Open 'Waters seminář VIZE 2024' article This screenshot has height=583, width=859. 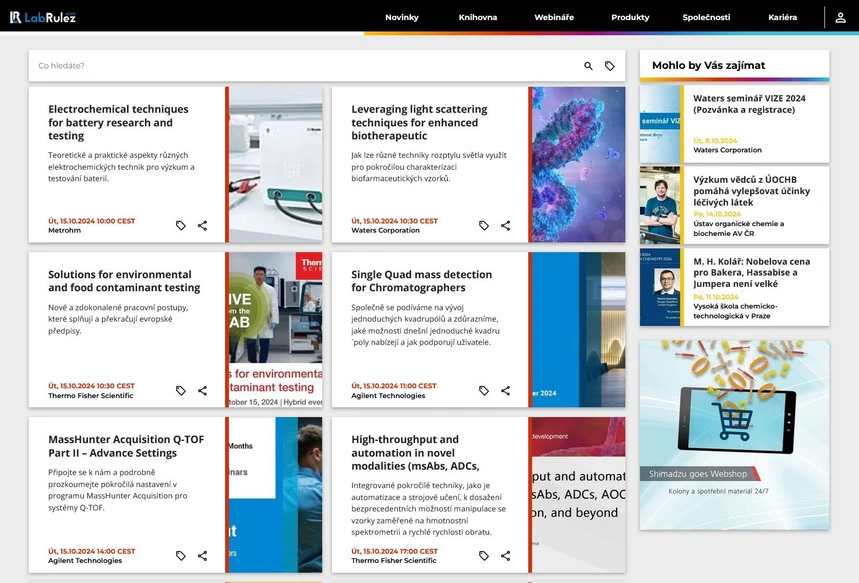(x=749, y=104)
